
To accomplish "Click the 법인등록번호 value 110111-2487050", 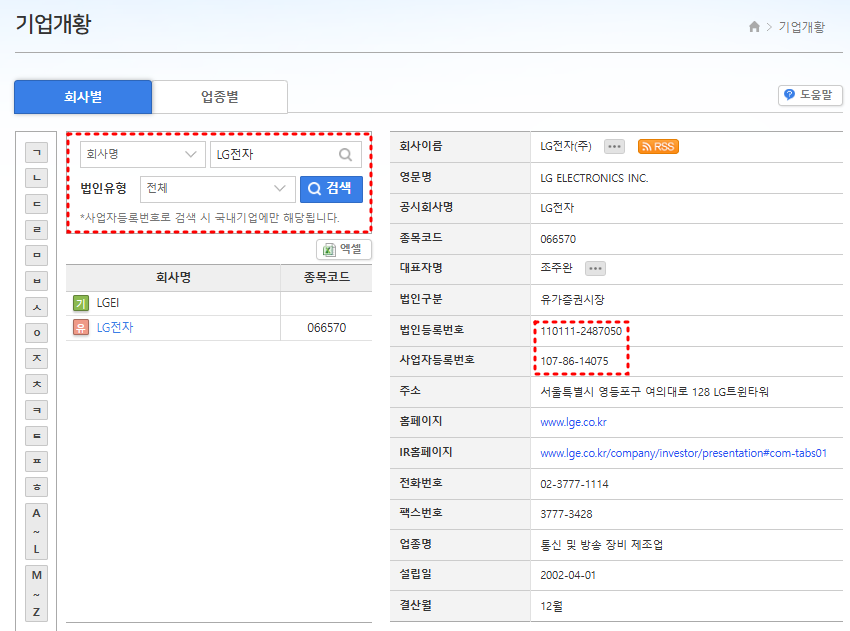I will pos(581,331).
